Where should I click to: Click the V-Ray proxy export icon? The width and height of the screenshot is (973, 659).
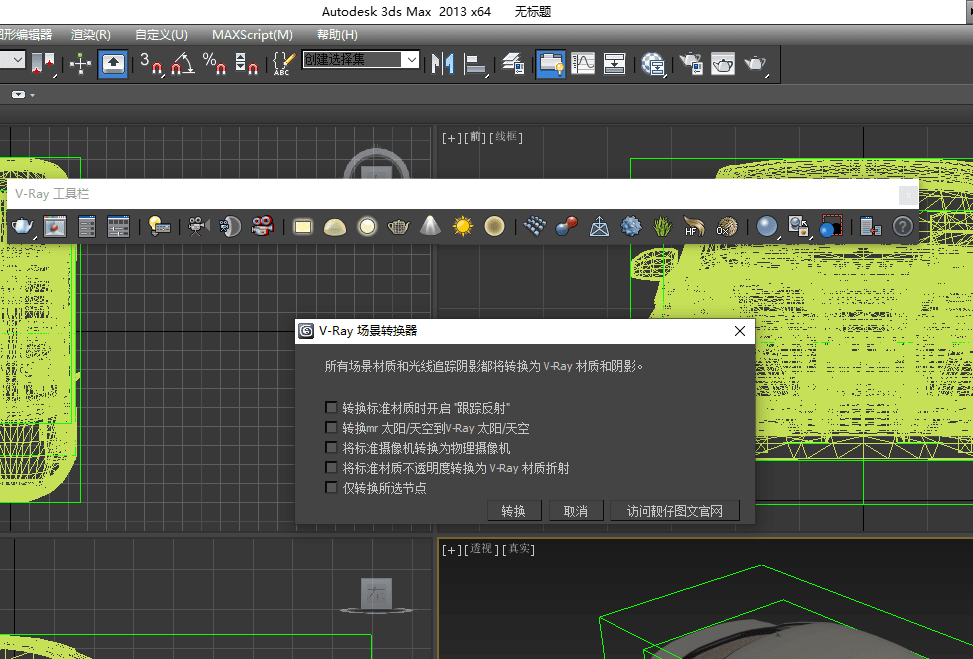[599, 226]
